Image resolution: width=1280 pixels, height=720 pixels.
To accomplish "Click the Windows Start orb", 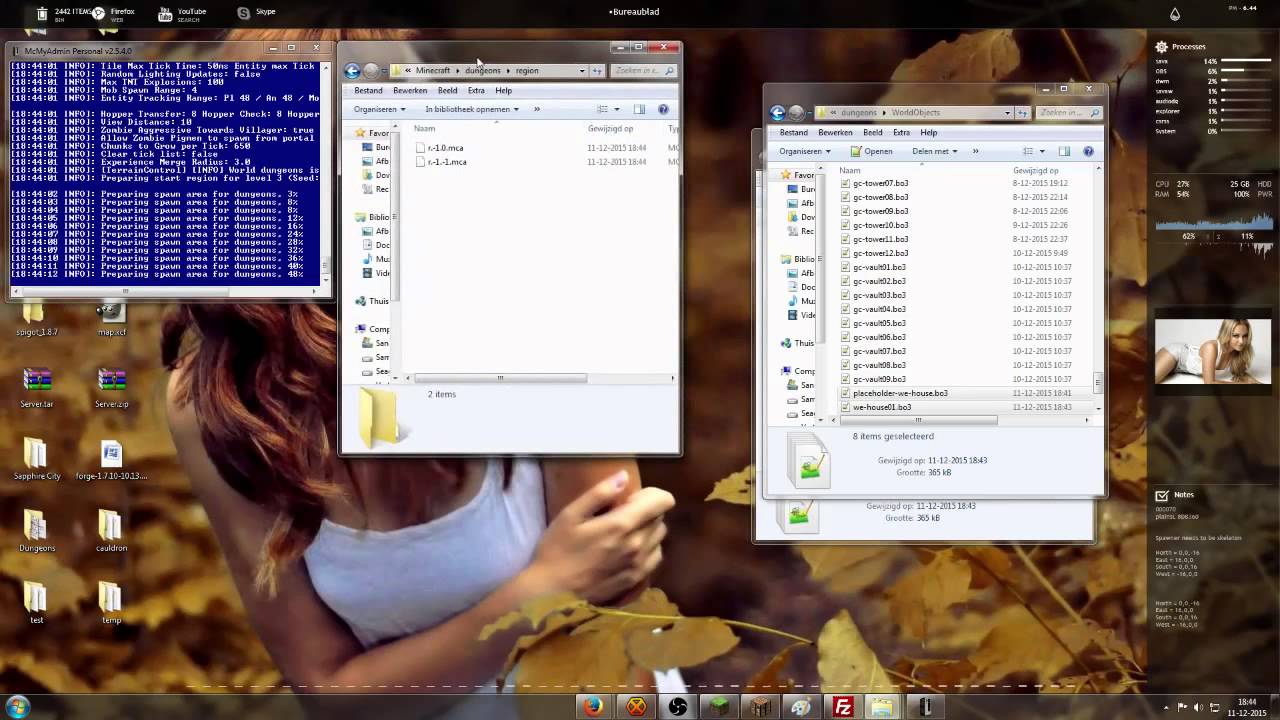I will pyautogui.click(x=17, y=707).
